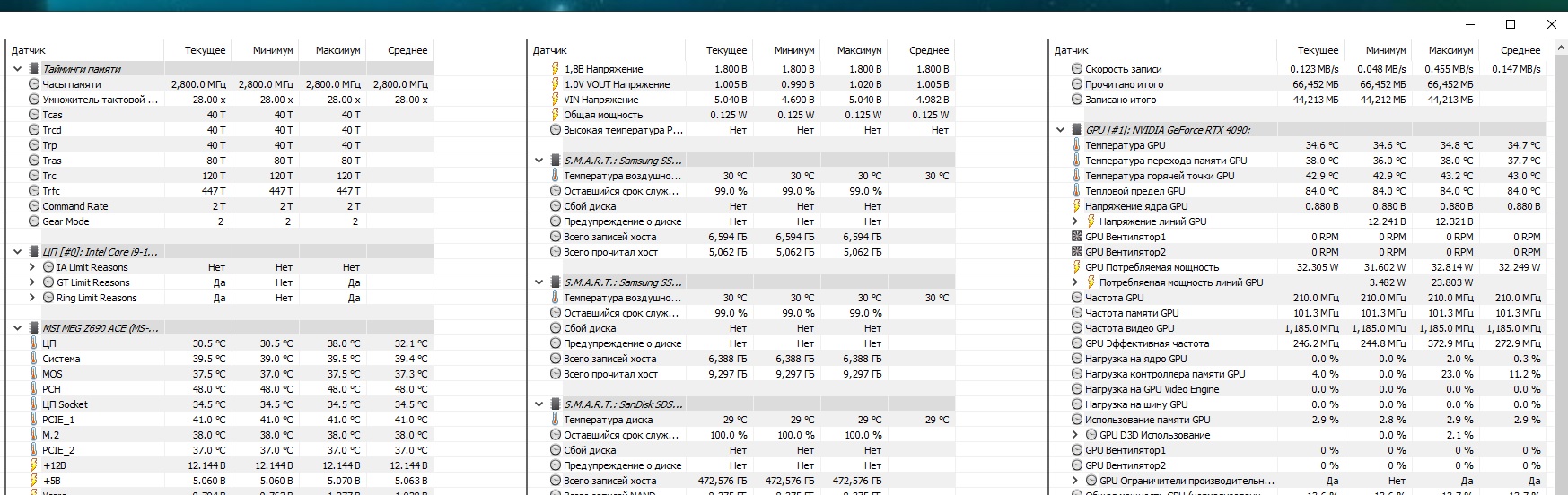Select the Температура диска row
The width and height of the screenshot is (1568, 495).
coord(742,420)
